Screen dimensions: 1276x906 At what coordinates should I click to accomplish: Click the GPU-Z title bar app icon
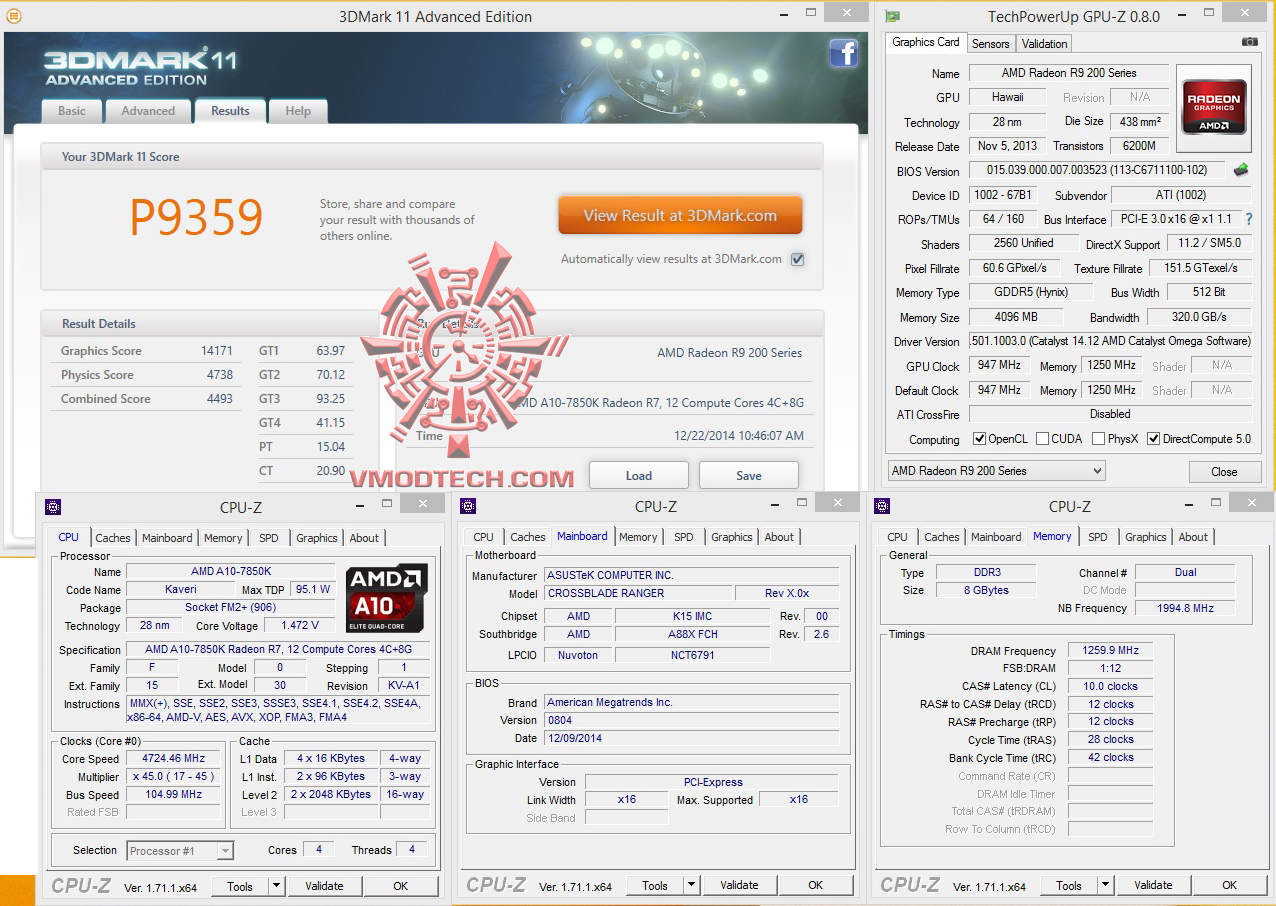tap(893, 16)
